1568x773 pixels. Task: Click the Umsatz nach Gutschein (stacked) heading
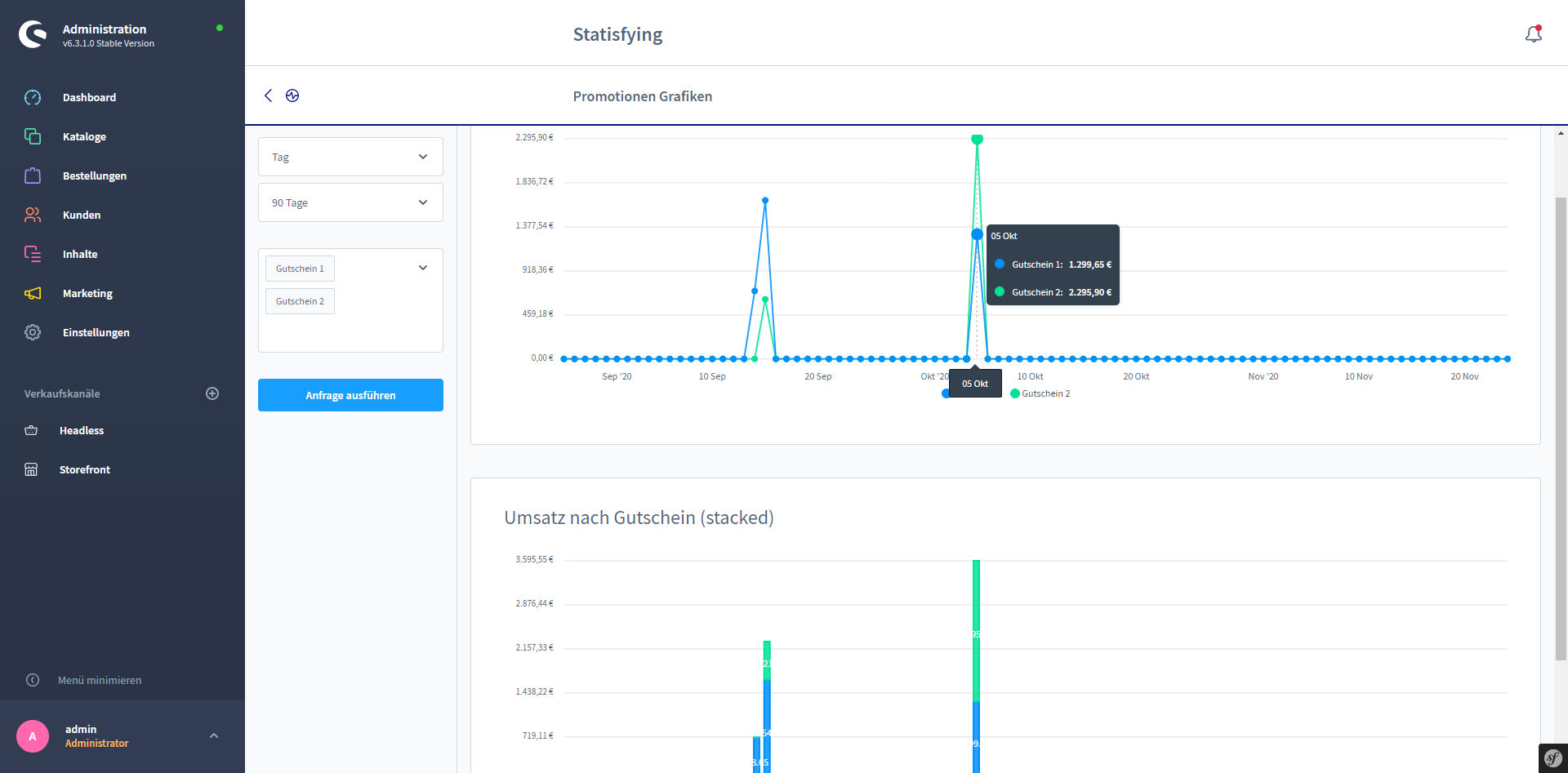point(639,518)
